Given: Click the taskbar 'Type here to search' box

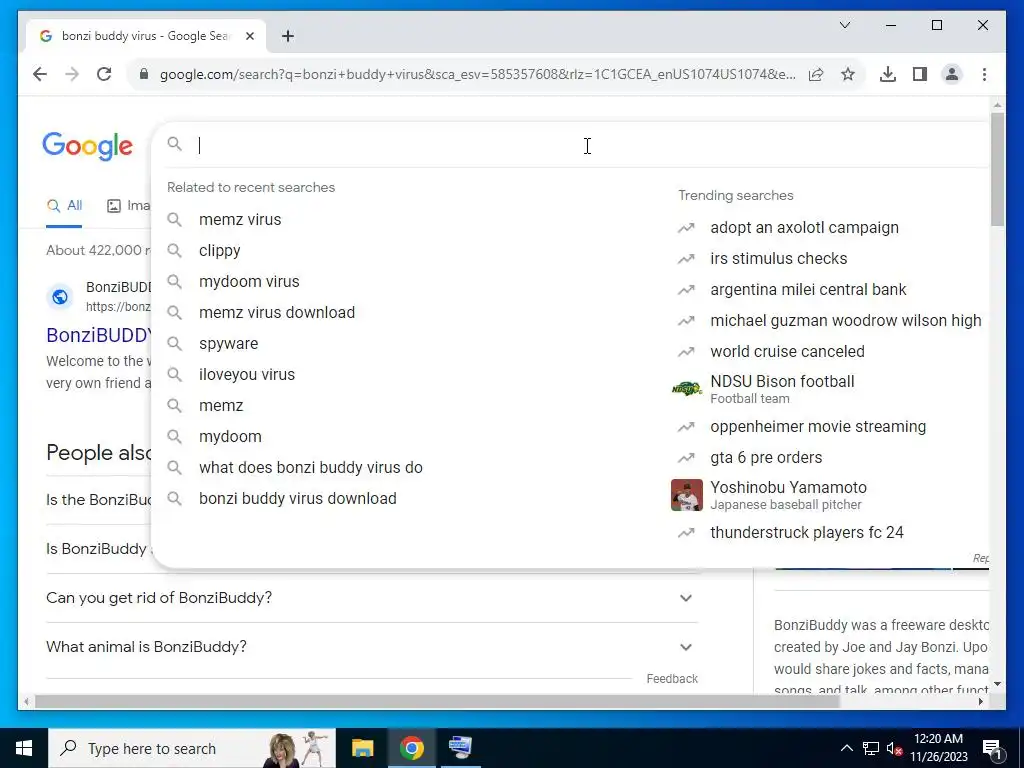Looking at the screenshot, I should [x=192, y=748].
